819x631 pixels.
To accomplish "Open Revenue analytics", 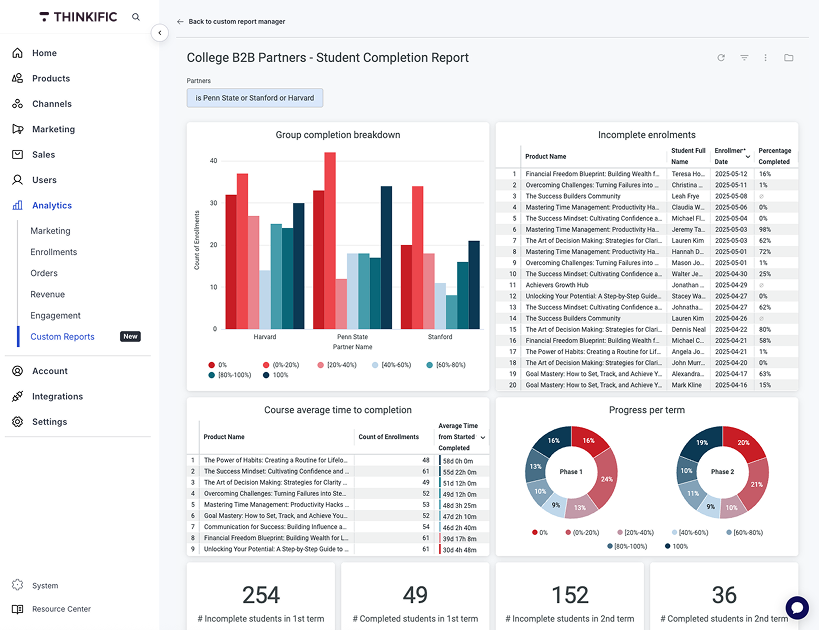I will [x=48, y=294].
